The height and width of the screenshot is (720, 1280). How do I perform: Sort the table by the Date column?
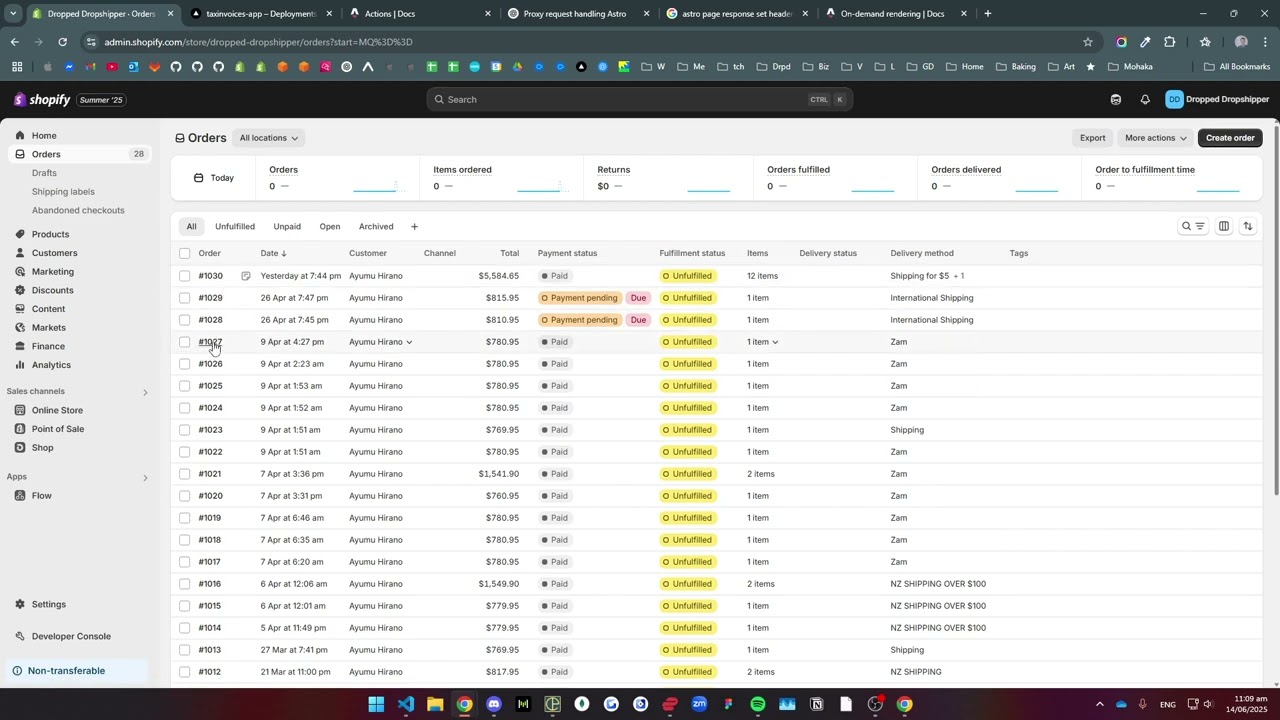(x=273, y=254)
